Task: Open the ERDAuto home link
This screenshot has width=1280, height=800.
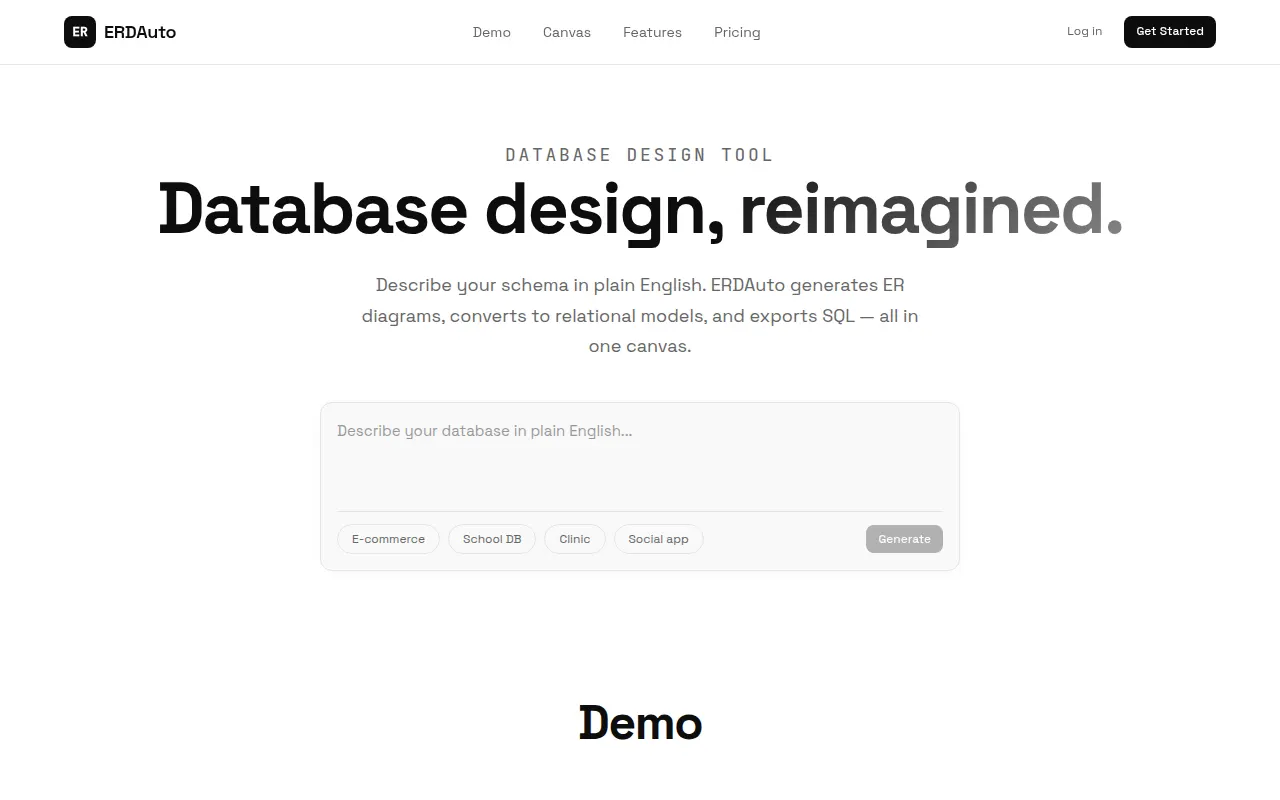Action: pyautogui.click(x=120, y=32)
